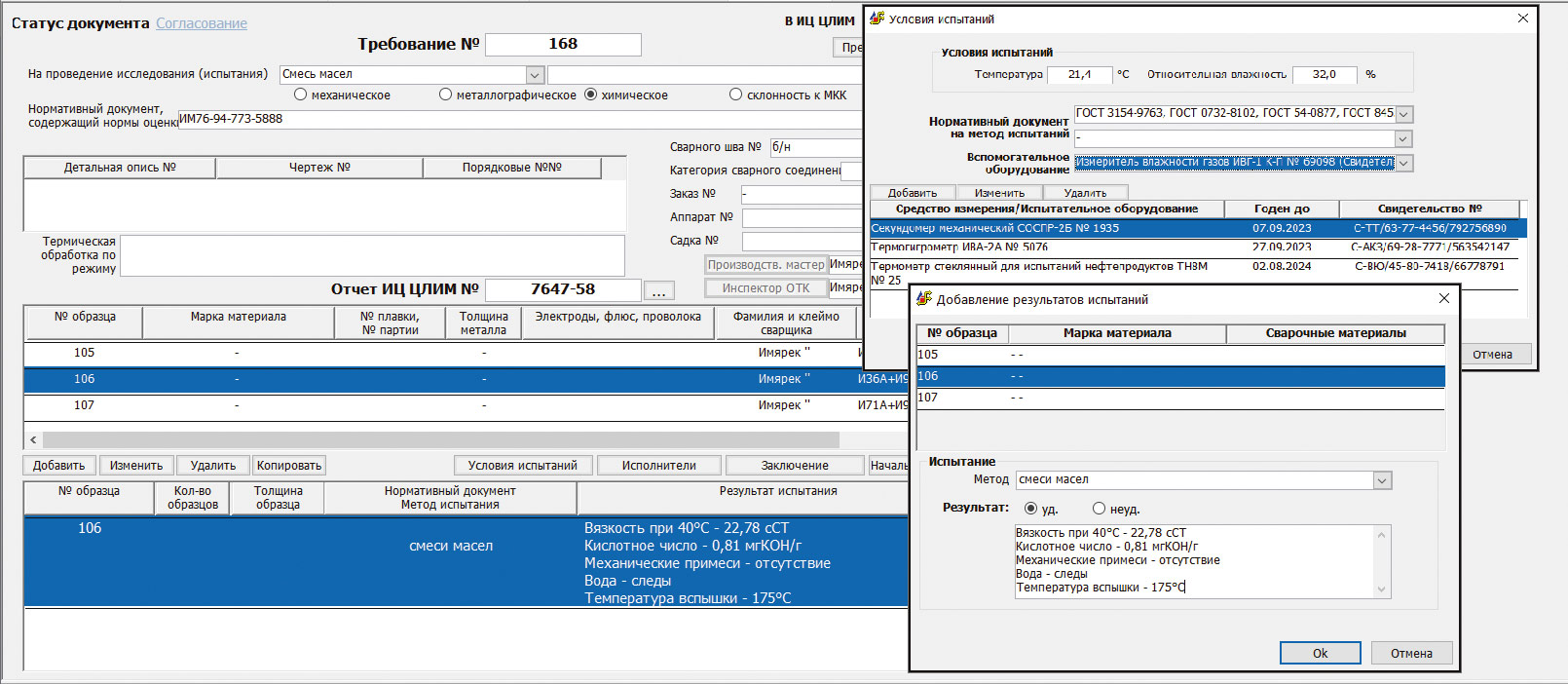Choose the неуд. result radio button
The height and width of the screenshot is (684, 1568).
coord(1099,509)
